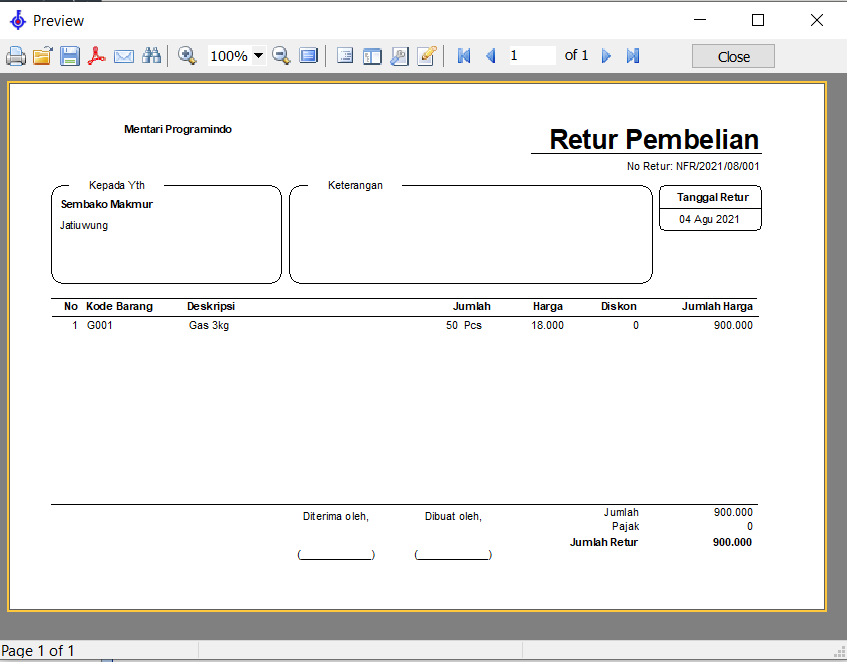This screenshot has height=662, width=847.
Task: Click the 50 Pcs quantity cell
Action: pyautogui.click(x=463, y=325)
